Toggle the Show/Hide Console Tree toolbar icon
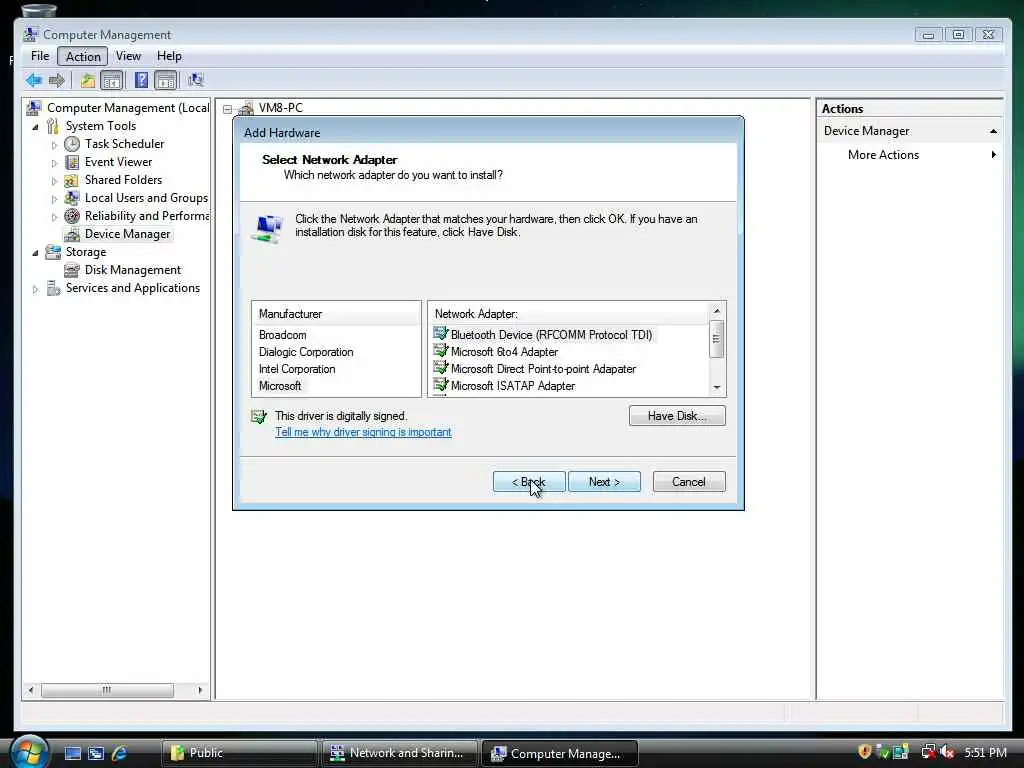This screenshot has height=768, width=1024. pos(112,80)
